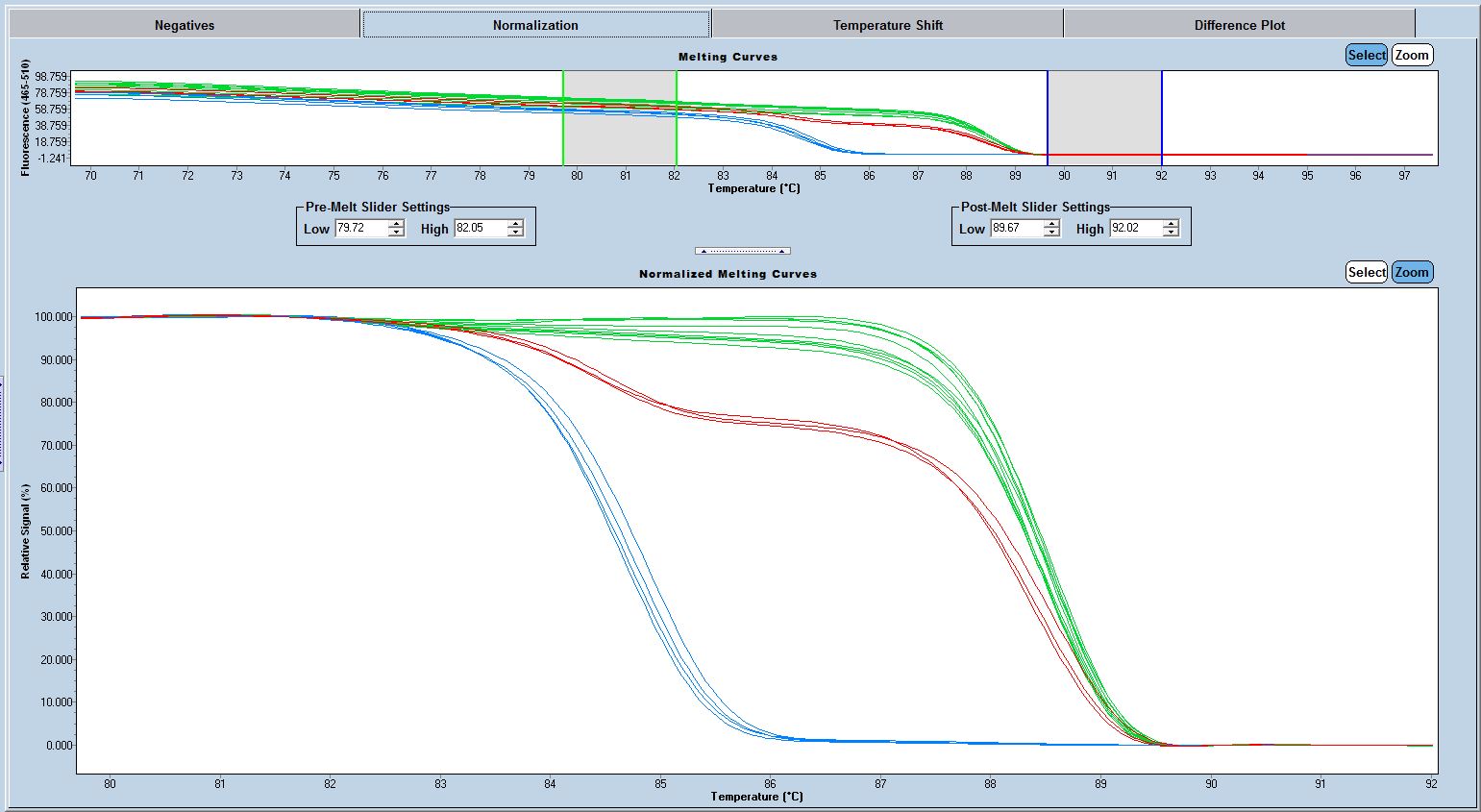This screenshot has height=812, width=1481.
Task: Click the blue post-melt slider line at 92
Action: click(x=1162, y=115)
